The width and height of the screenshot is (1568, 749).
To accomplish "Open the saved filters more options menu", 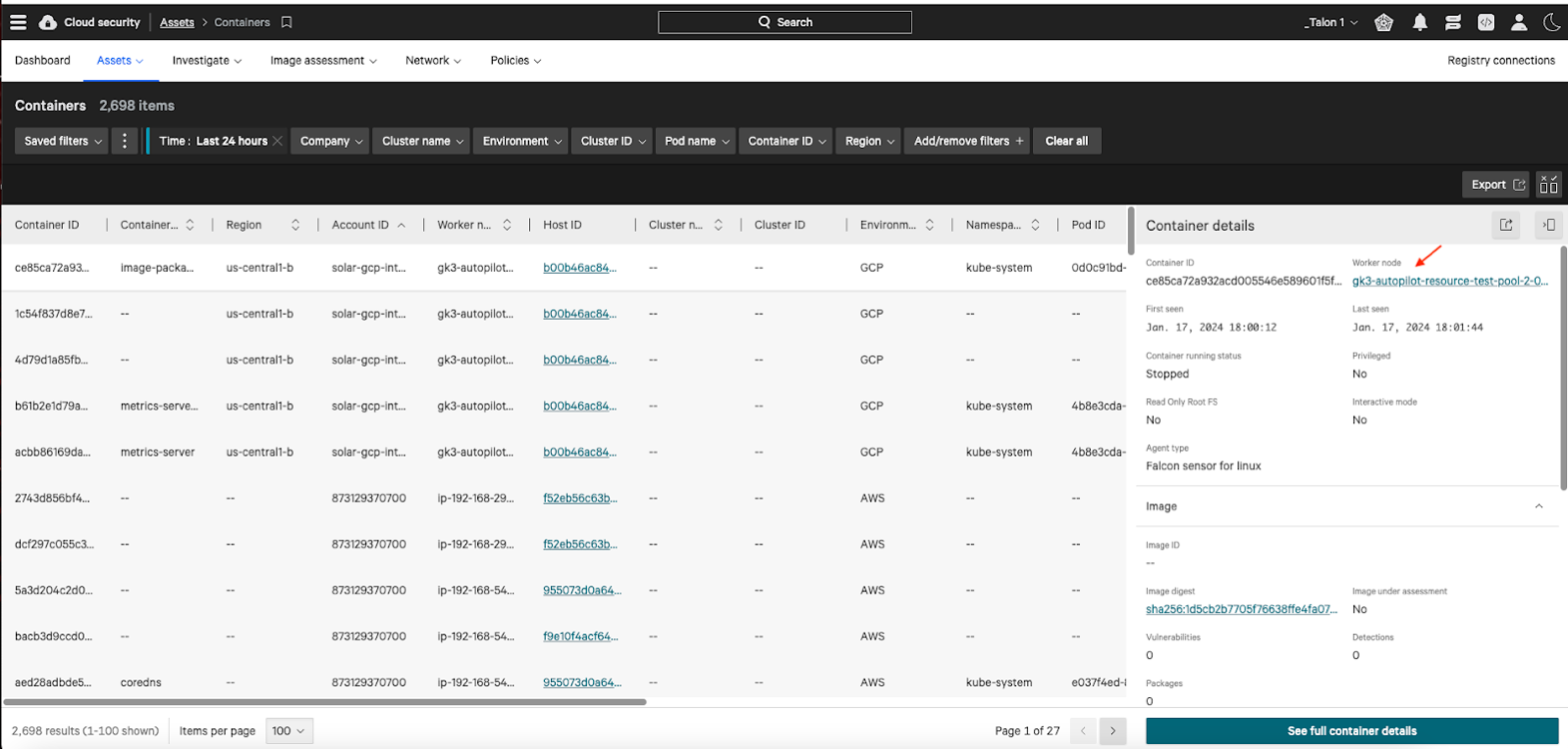I will [125, 141].
